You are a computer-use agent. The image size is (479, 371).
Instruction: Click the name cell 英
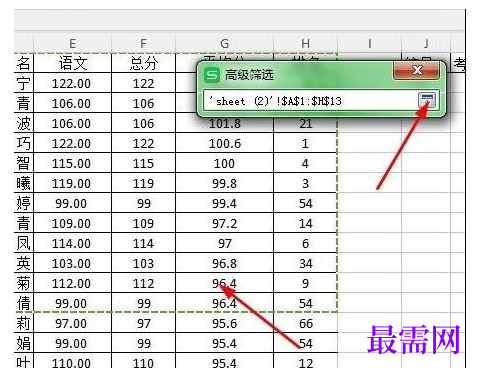pyautogui.click(x=24, y=263)
